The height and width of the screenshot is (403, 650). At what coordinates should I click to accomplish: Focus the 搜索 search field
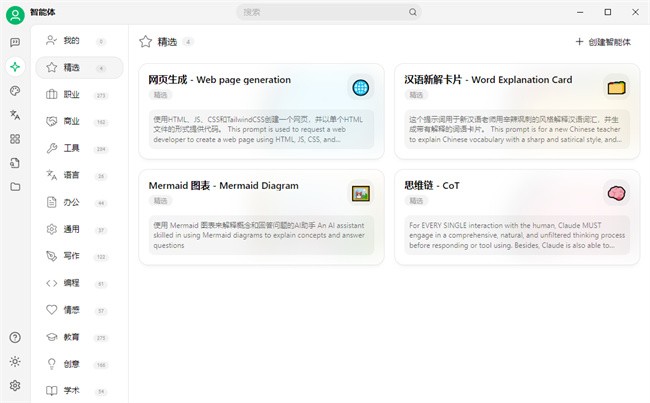point(329,12)
